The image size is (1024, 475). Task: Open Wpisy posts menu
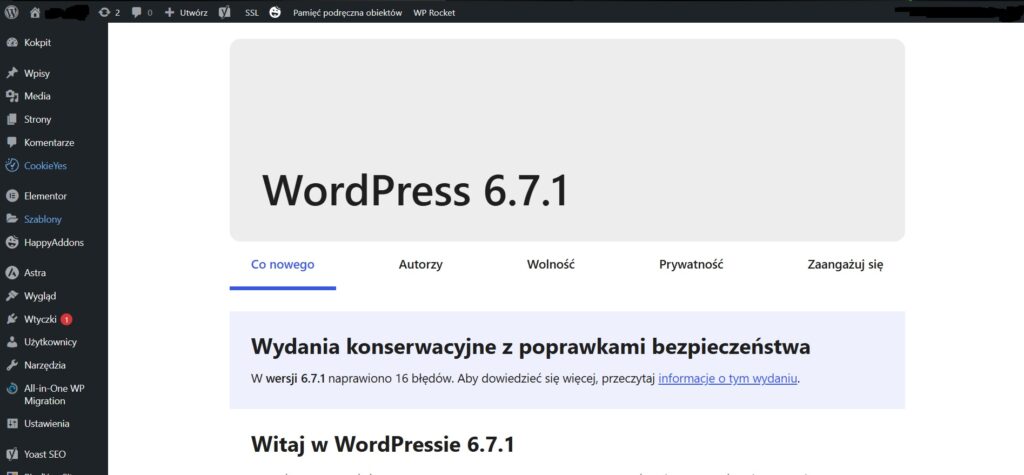pos(37,73)
